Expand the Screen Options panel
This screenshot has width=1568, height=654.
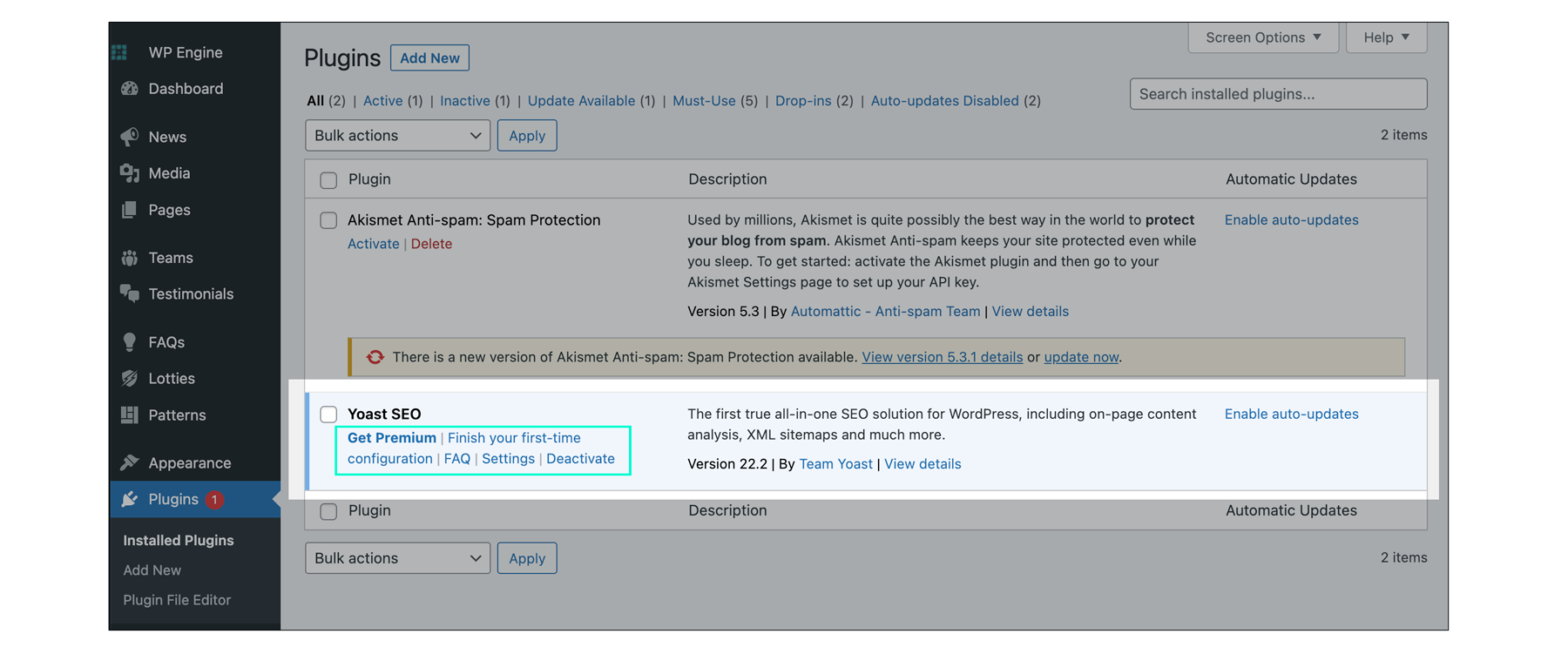coord(1263,37)
